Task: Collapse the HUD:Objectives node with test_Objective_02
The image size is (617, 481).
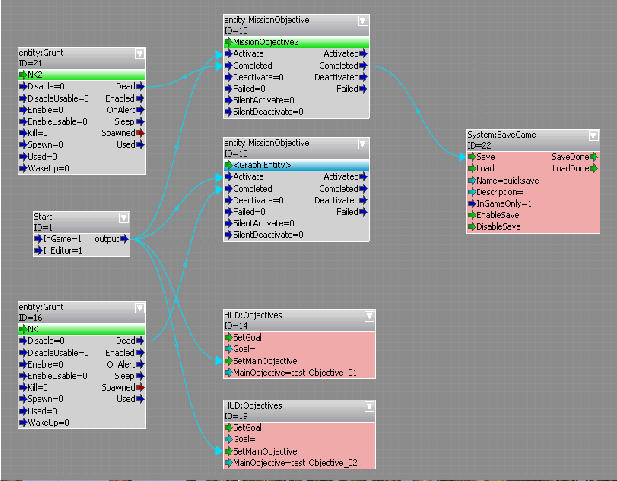Action: pos(369,406)
